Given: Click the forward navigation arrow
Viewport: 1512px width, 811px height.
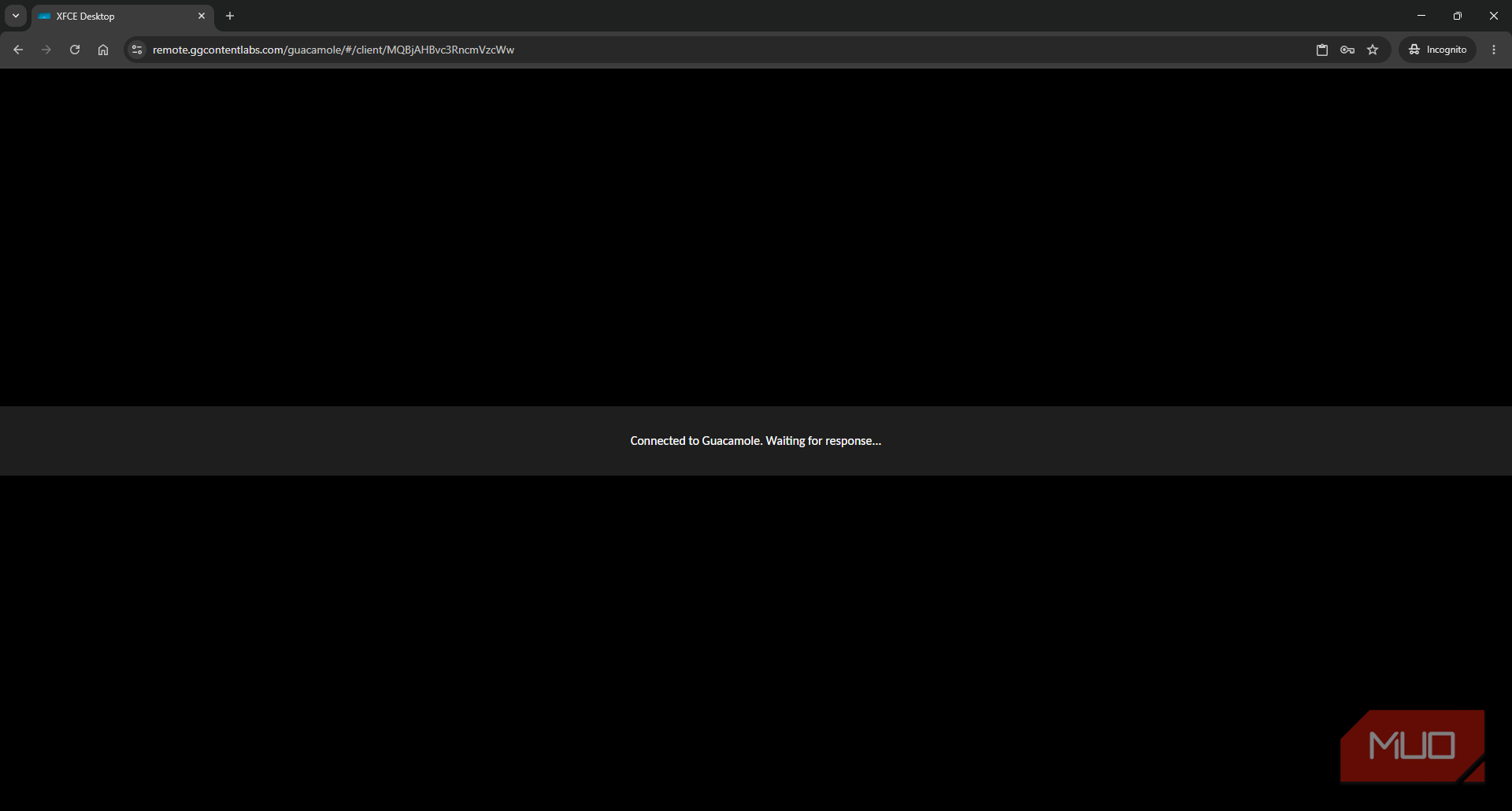Looking at the screenshot, I should (46, 50).
